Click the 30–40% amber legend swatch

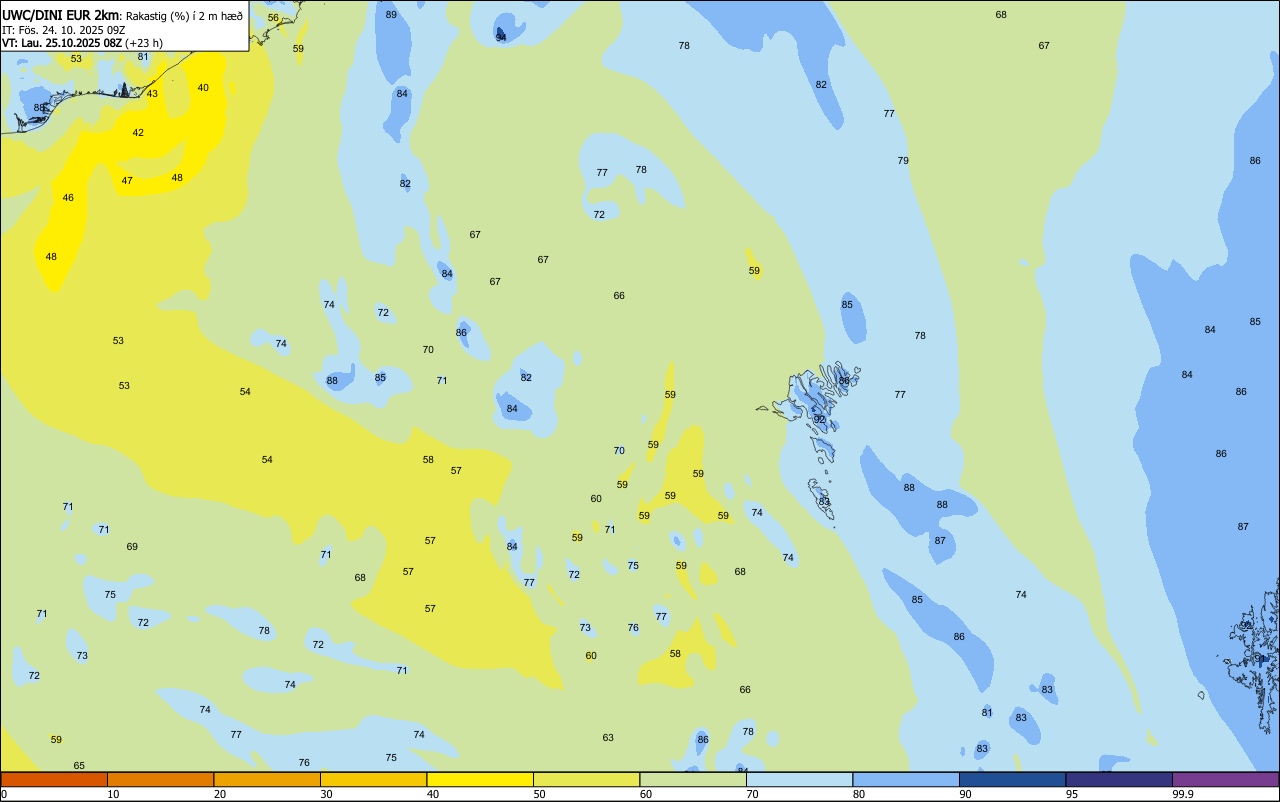(x=374, y=779)
